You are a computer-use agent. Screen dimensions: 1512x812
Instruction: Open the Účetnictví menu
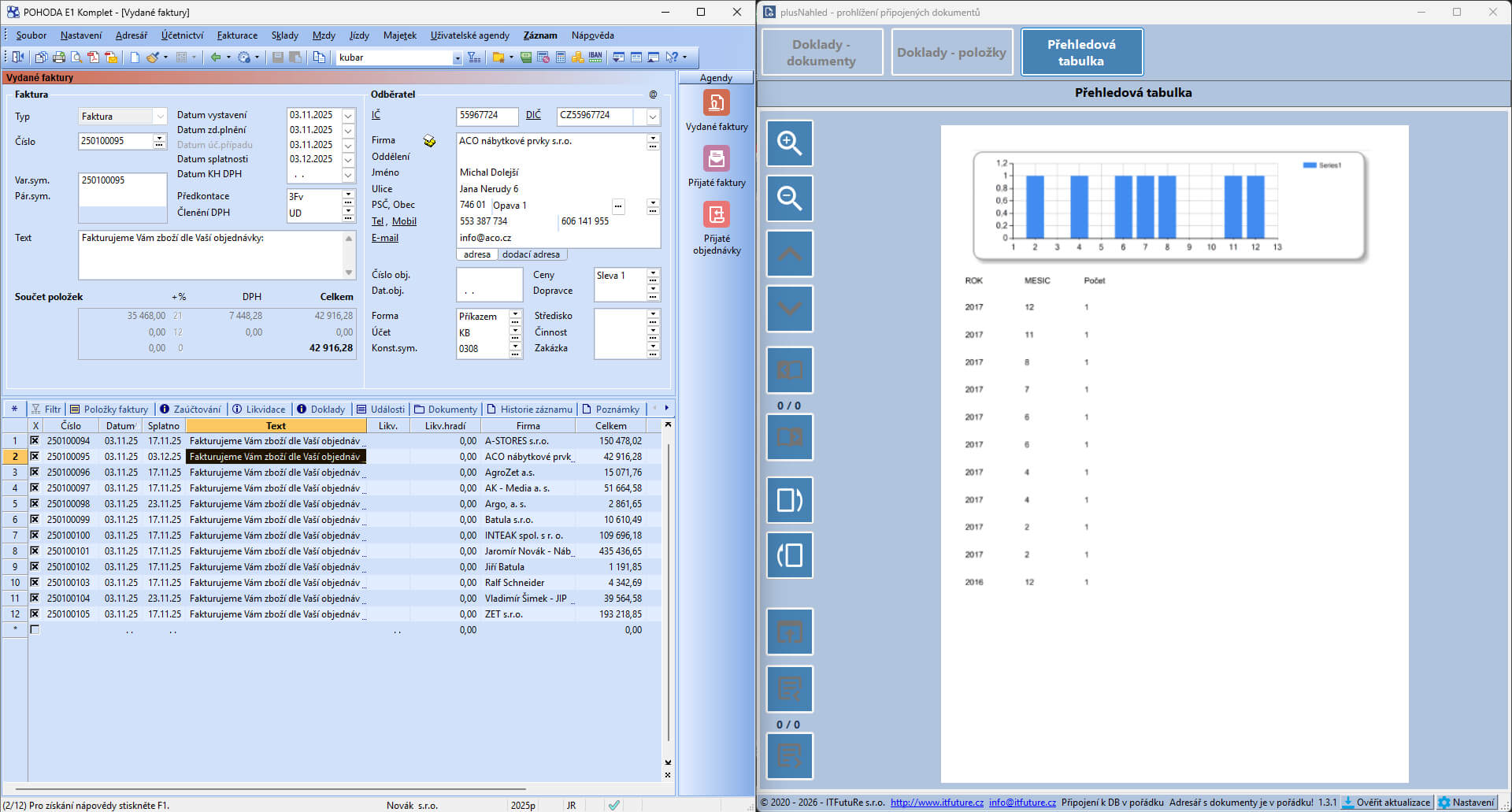pyautogui.click(x=182, y=35)
